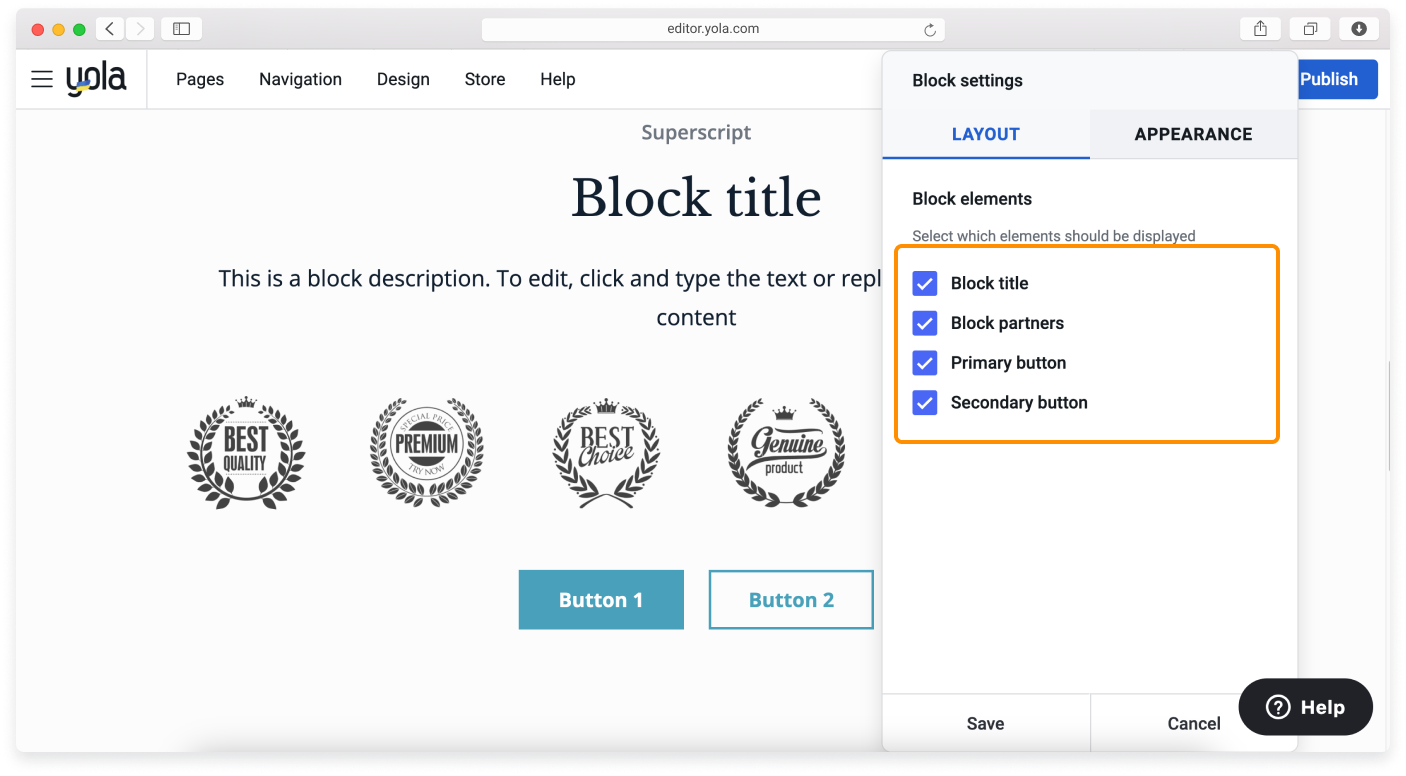Image resolution: width=1406 pixels, height=776 pixels.
Task: Click the Help question mark icon
Action: [x=1277, y=707]
